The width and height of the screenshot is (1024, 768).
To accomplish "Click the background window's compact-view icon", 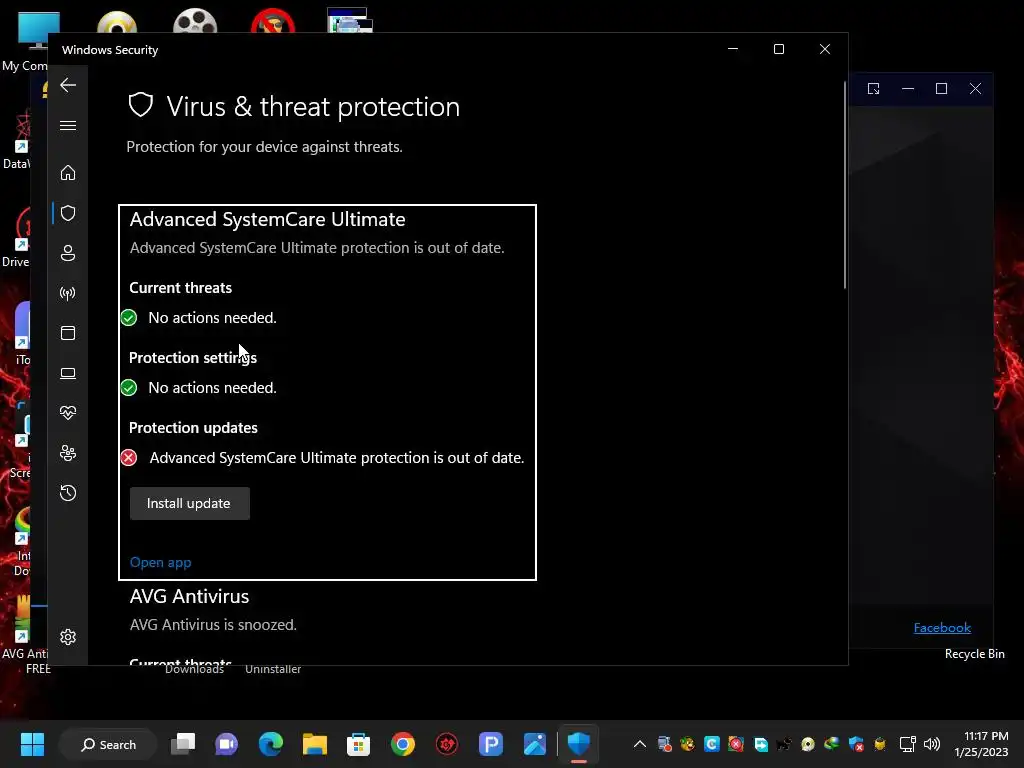I will [873, 88].
